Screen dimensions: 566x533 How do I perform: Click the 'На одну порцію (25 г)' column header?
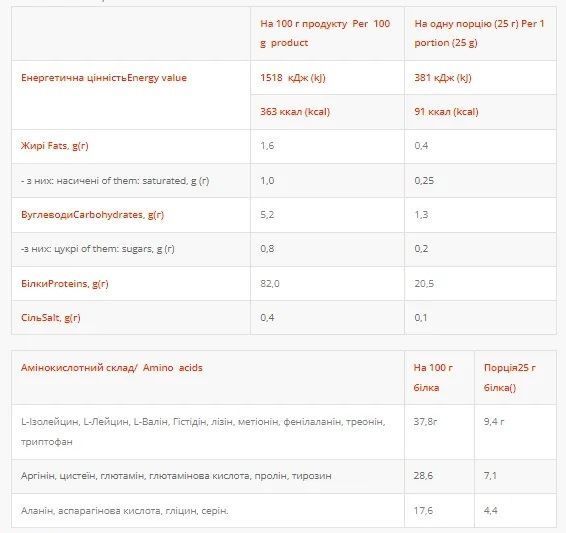[479, 33]
